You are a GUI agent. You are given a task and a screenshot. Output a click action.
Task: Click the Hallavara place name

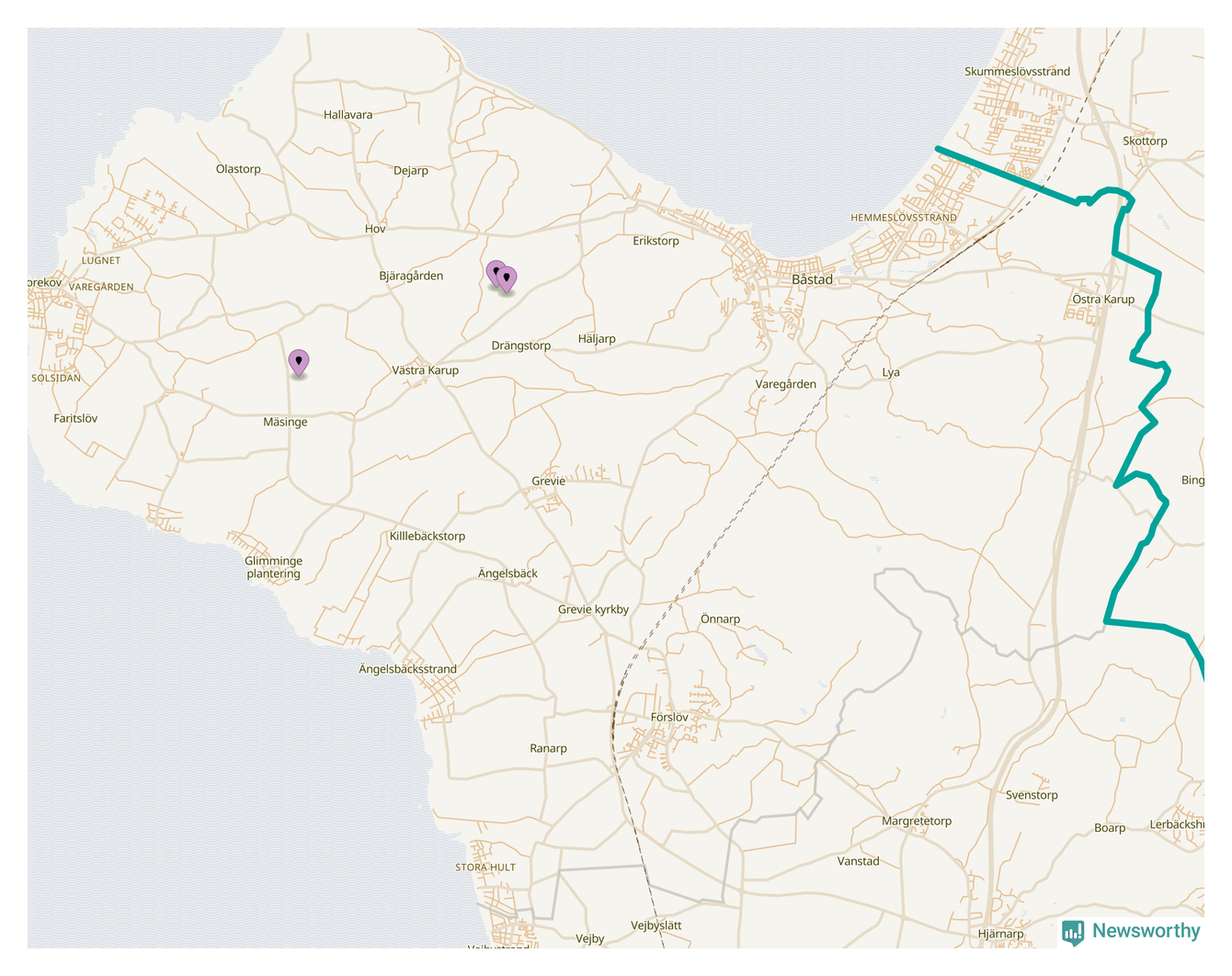[348, 115]
